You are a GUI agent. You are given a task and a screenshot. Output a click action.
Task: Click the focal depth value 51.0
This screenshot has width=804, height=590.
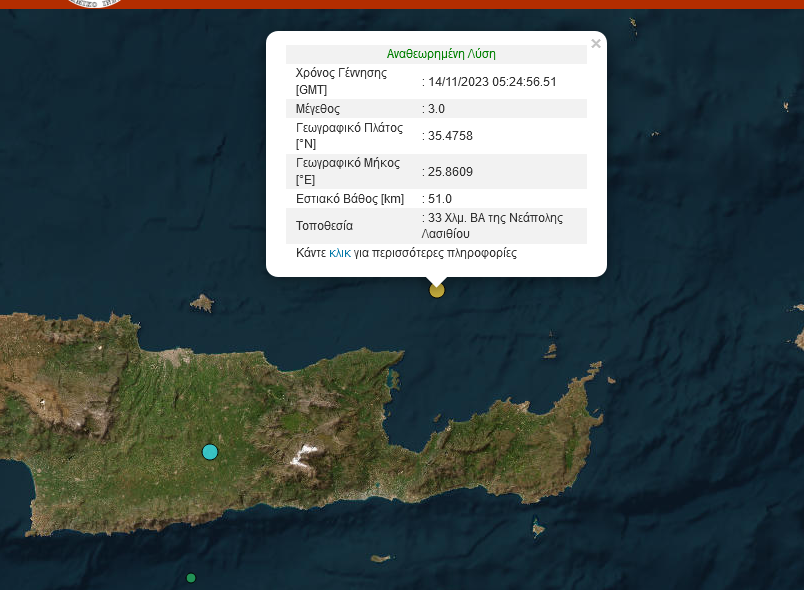[441, 199]
